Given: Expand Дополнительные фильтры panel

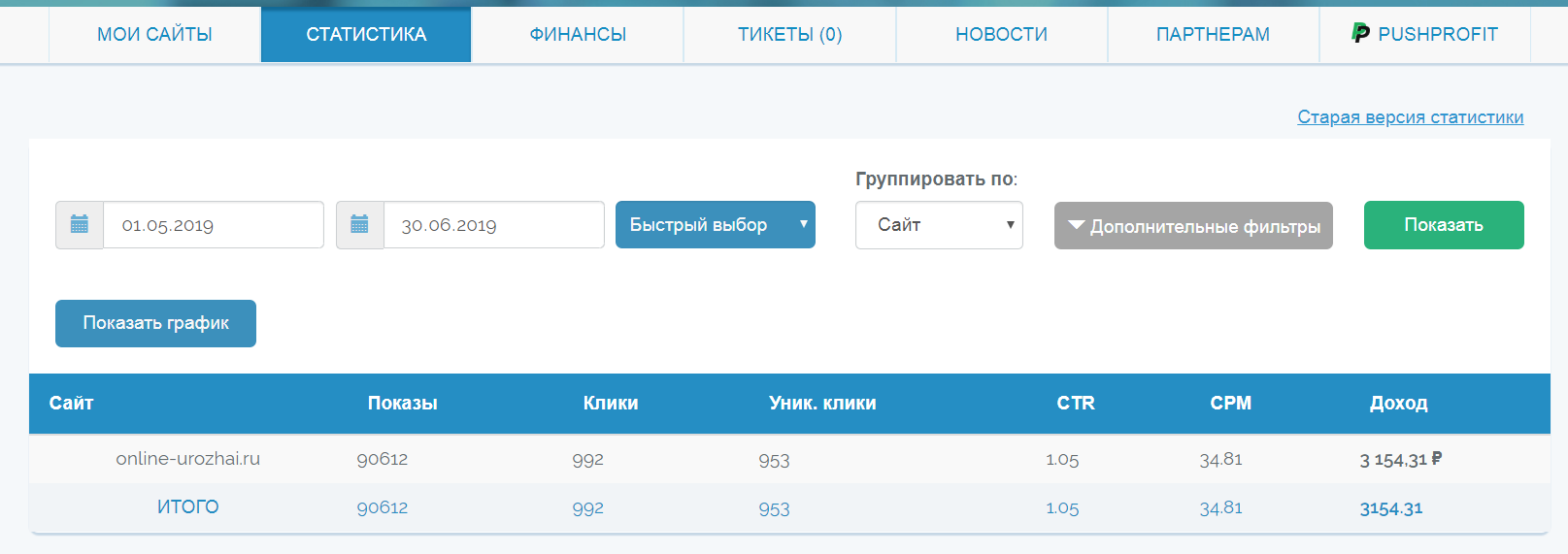Looking at the screenshot, I should coord(1193,226).
